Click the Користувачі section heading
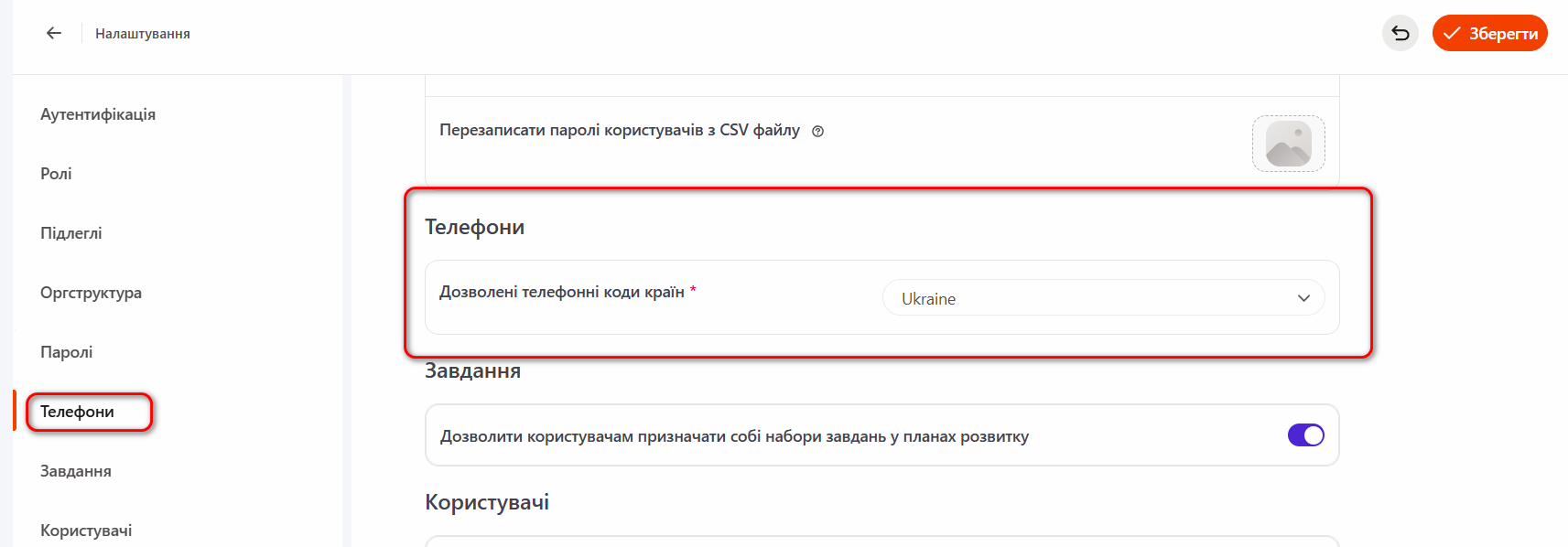The width and height of the screenshot is (1568, 547). 487,502
